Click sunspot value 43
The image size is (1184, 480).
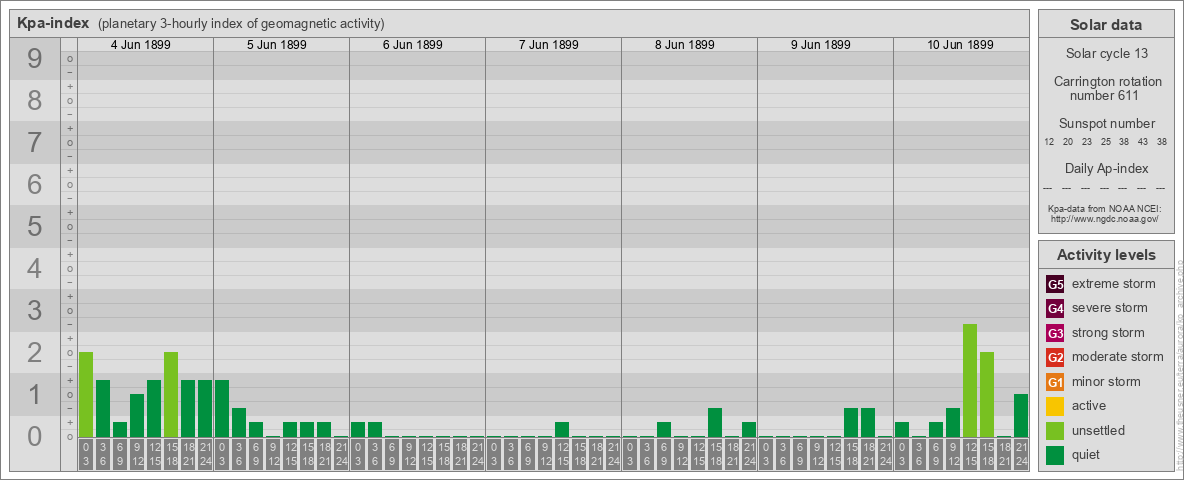[1144, 142]
